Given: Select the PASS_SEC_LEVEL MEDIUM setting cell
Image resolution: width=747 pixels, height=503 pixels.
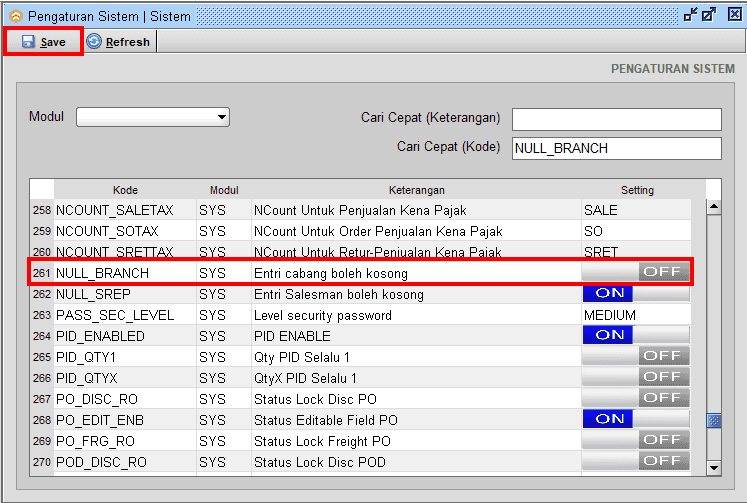Looking at the screenshot, I should pyautogui.click(x=636, y=315).
